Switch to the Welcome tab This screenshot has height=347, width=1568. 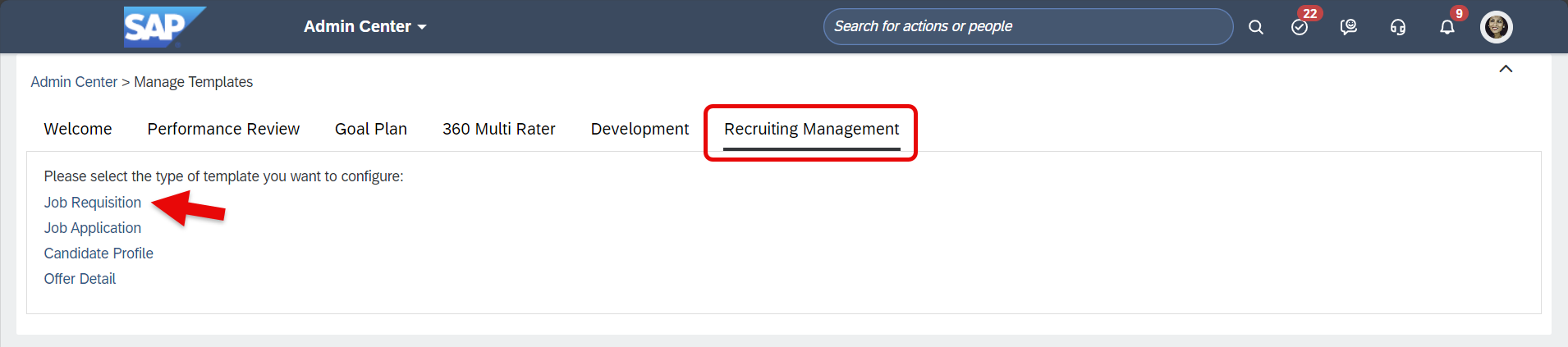click(x=78, y=129)
